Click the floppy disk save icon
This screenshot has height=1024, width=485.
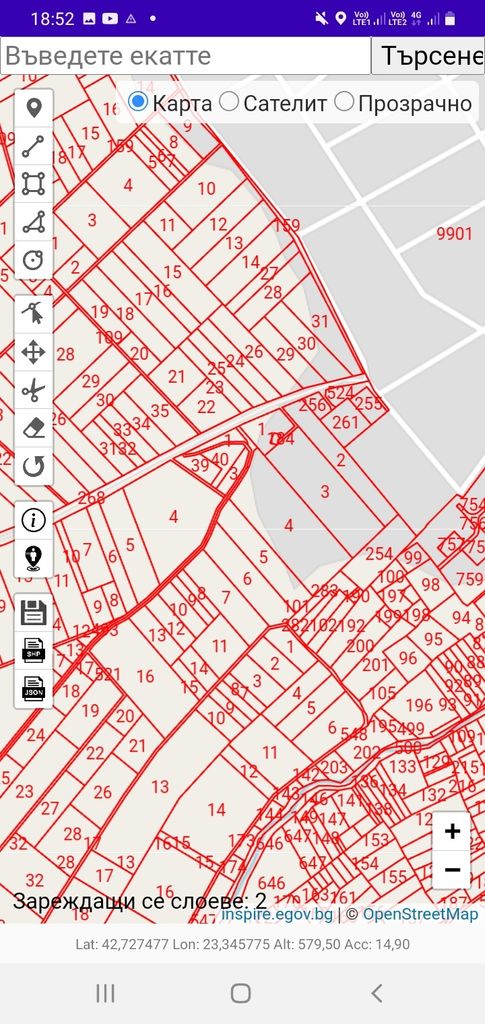pyautogui.click(x=33, y=613)
